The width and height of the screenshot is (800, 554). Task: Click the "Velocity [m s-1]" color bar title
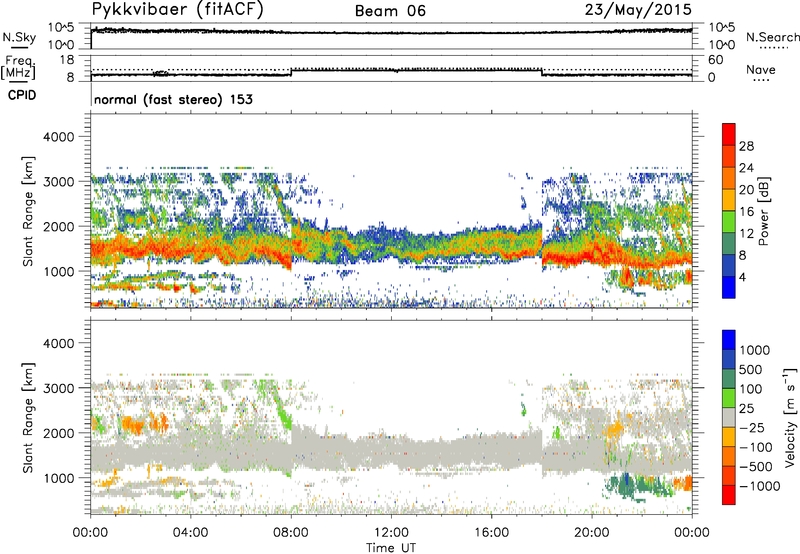791,417
